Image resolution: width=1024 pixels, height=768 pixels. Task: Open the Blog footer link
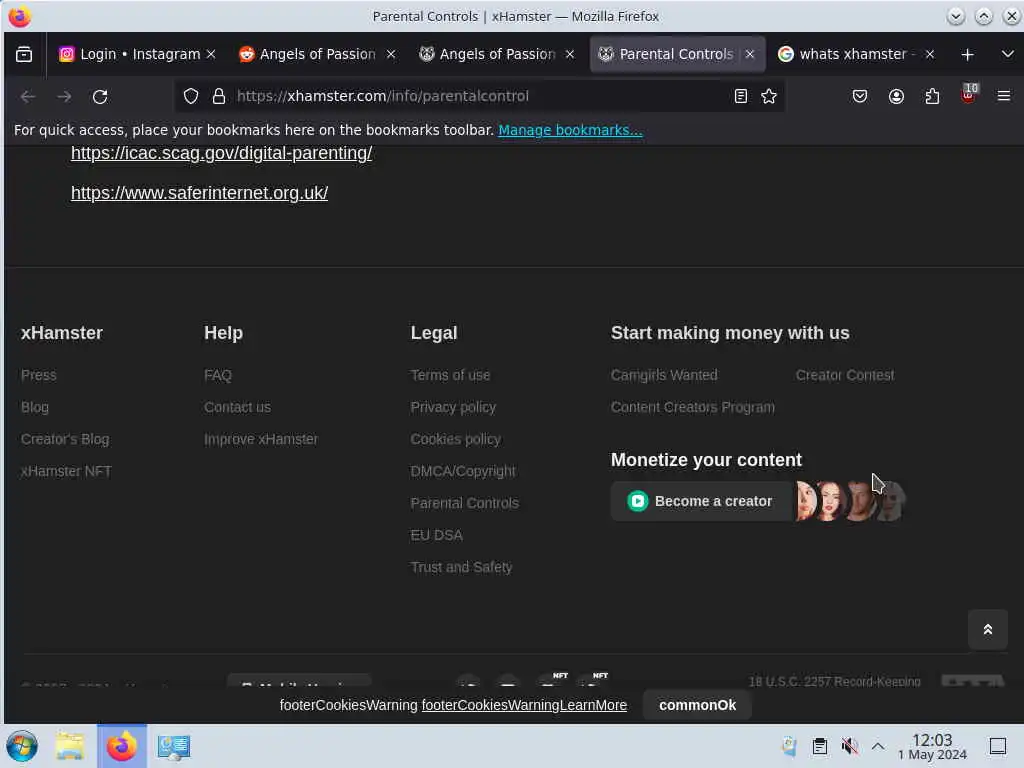pos(35,407)
